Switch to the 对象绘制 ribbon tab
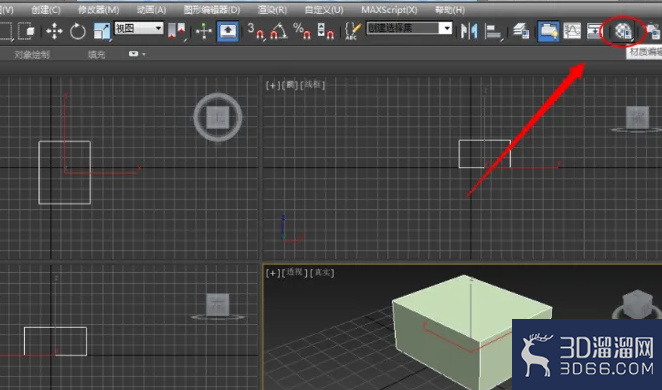The height and width of the screenshot is (390, 662). 32,54
